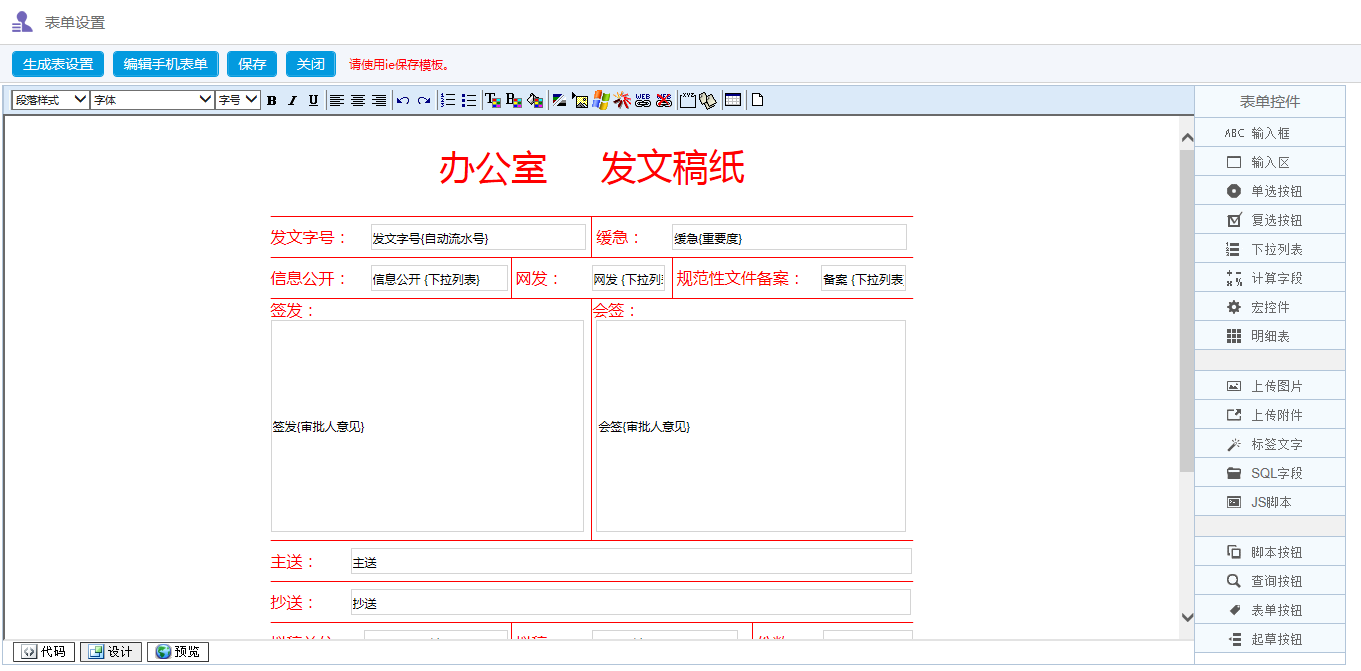1361x671 pixels.
Task: Open the text color picker icon
Action: (493, 100)
